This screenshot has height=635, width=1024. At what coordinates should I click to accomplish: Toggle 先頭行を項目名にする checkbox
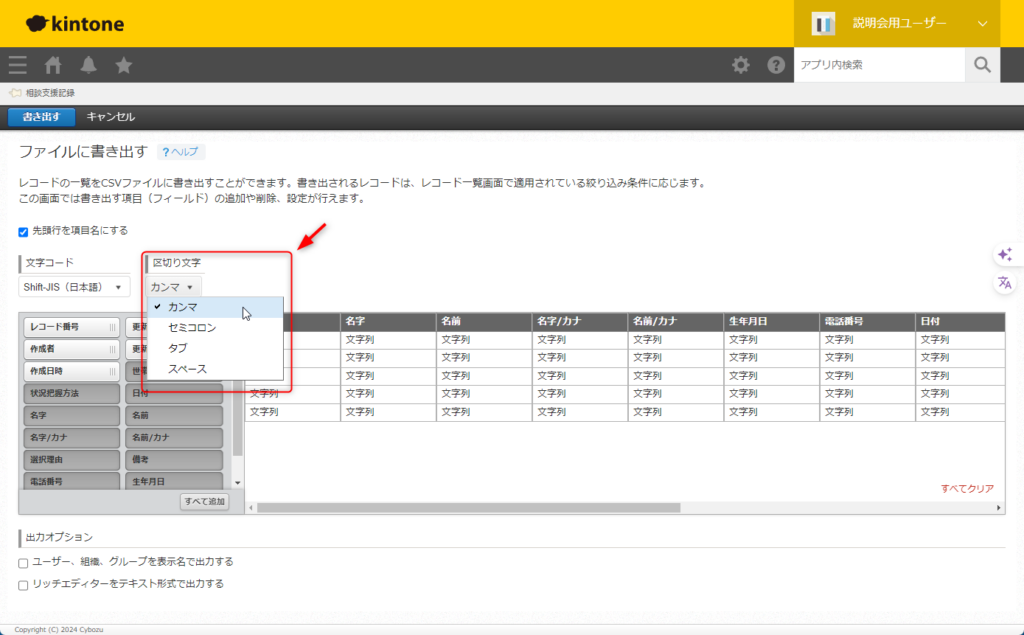tap(24, 231)
